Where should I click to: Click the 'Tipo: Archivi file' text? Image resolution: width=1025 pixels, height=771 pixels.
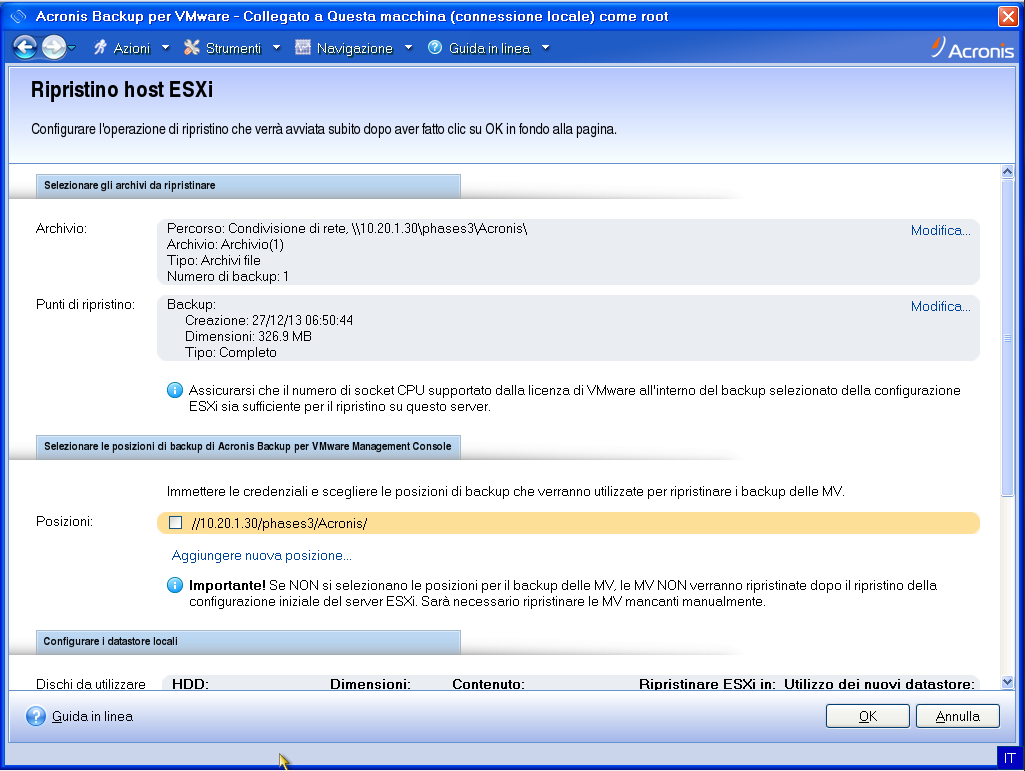click(x=214, y=260)
